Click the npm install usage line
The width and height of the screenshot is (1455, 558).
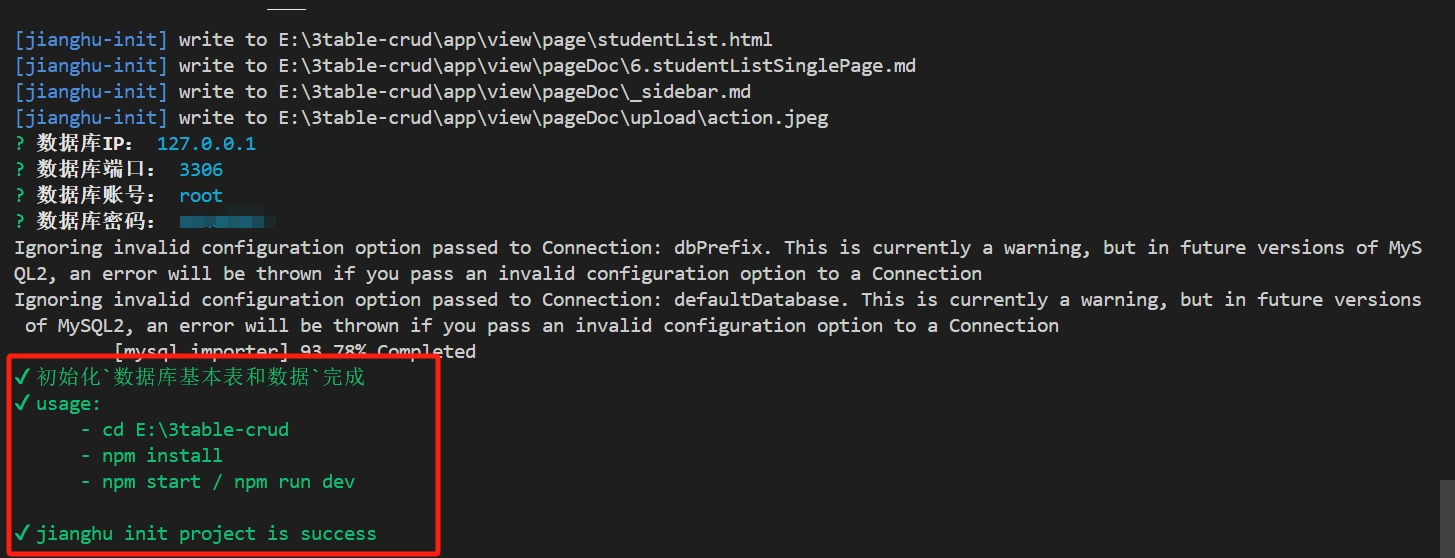pyautogui.click(x=162, y=455)
